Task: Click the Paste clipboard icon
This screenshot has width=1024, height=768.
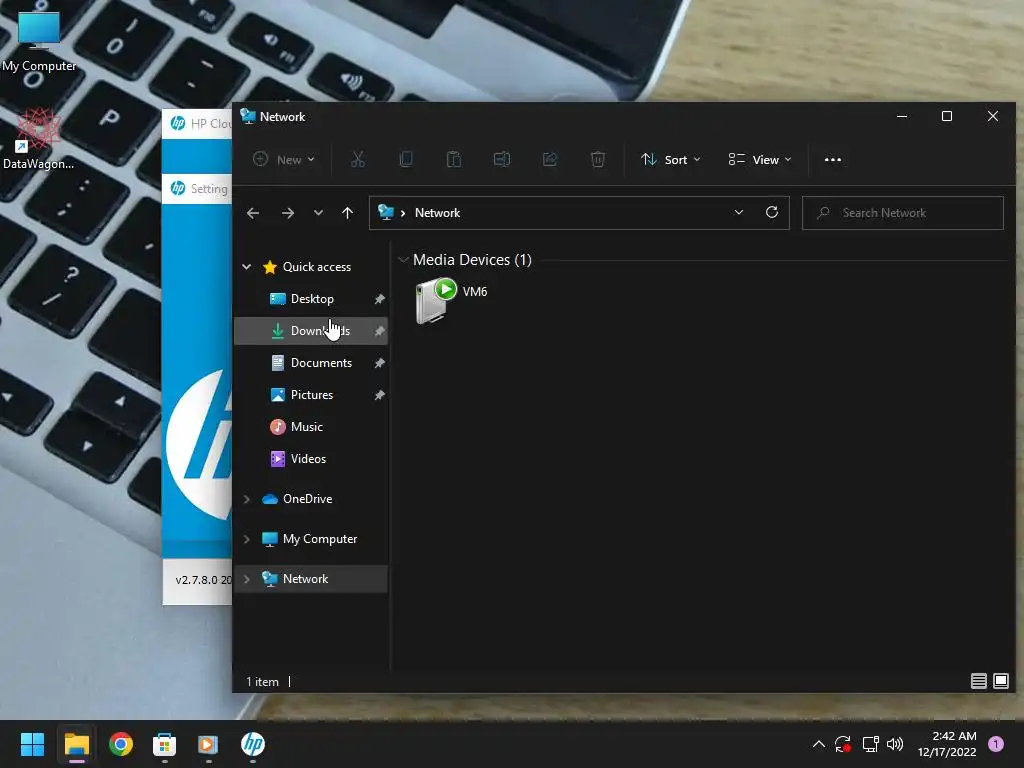Action: [454, 159]
